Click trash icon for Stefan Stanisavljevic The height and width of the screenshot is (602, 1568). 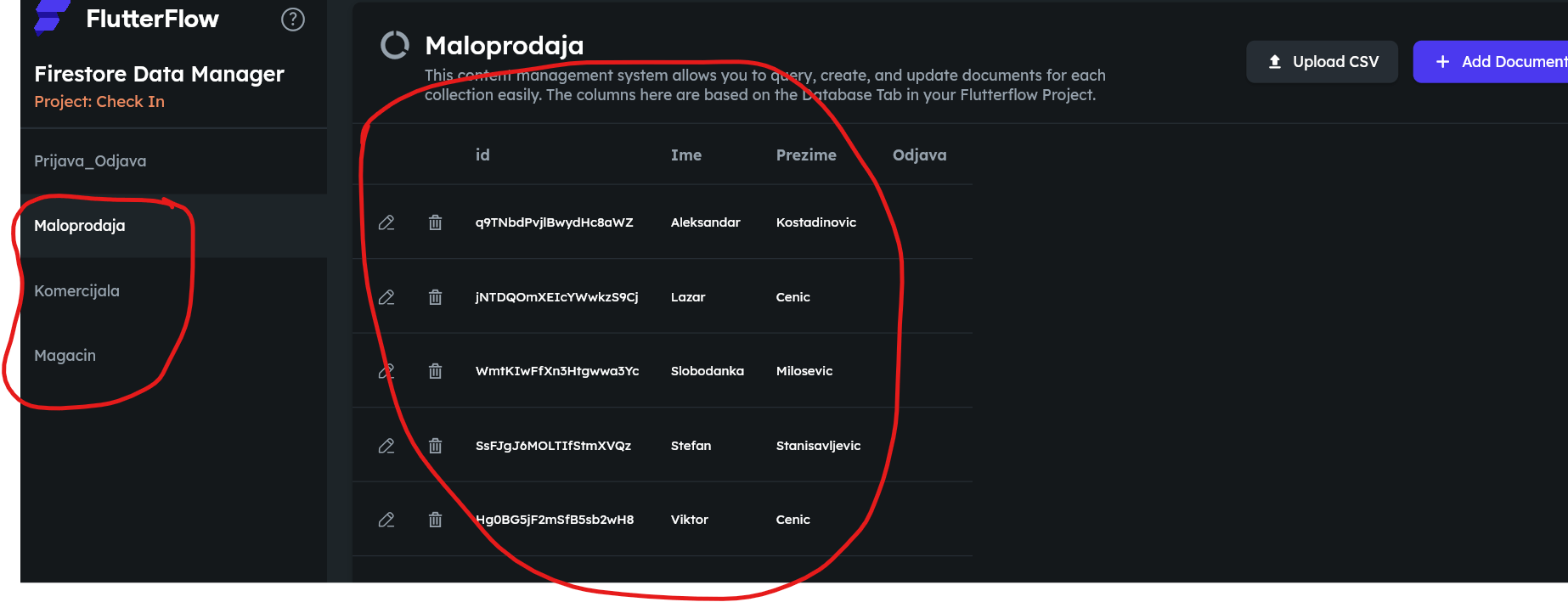tap(435, 446)
